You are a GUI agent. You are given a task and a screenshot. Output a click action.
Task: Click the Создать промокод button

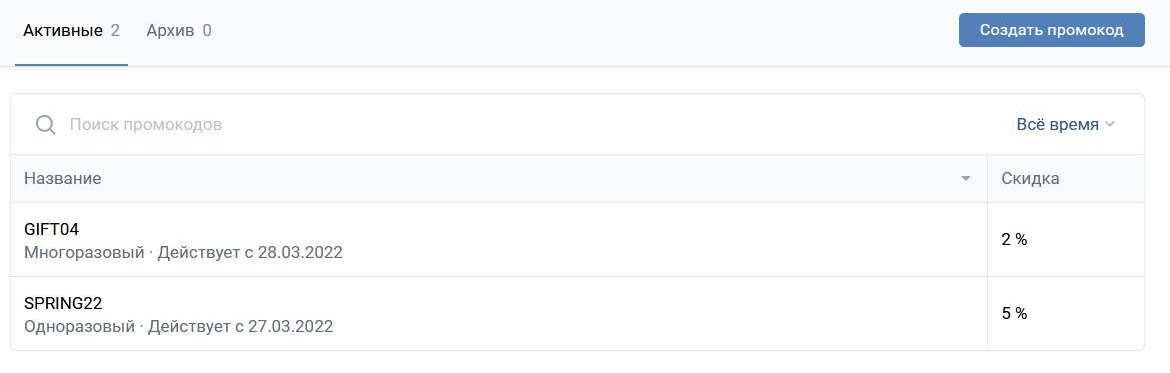coord(1051,31)
